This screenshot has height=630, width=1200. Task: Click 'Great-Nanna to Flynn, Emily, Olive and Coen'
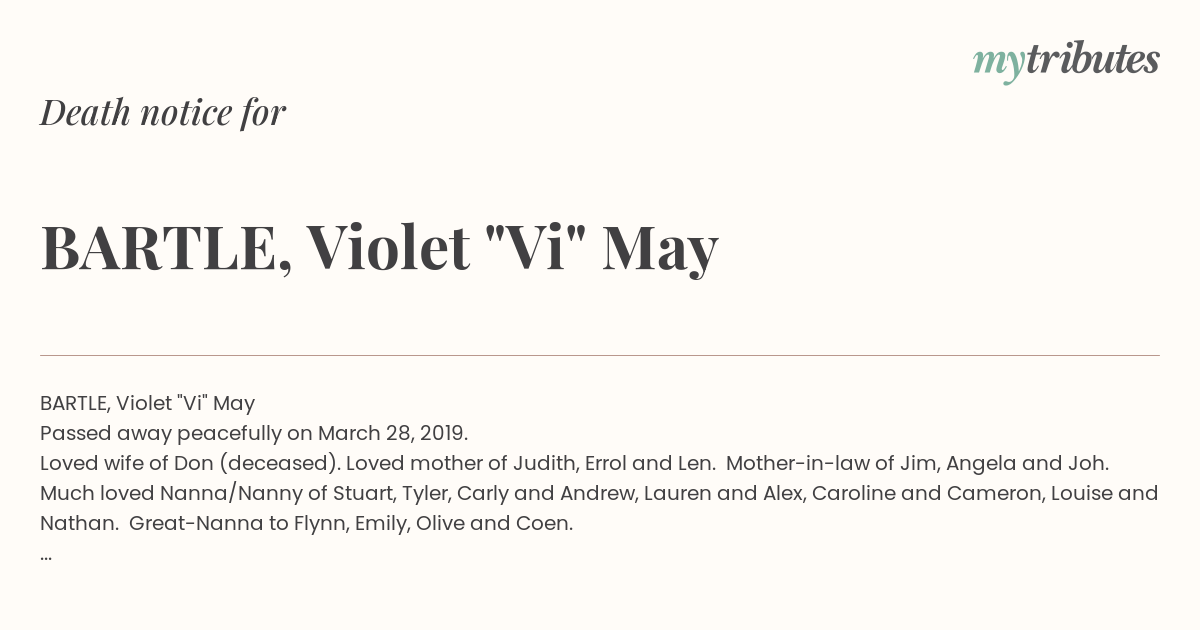pos(351,524)
